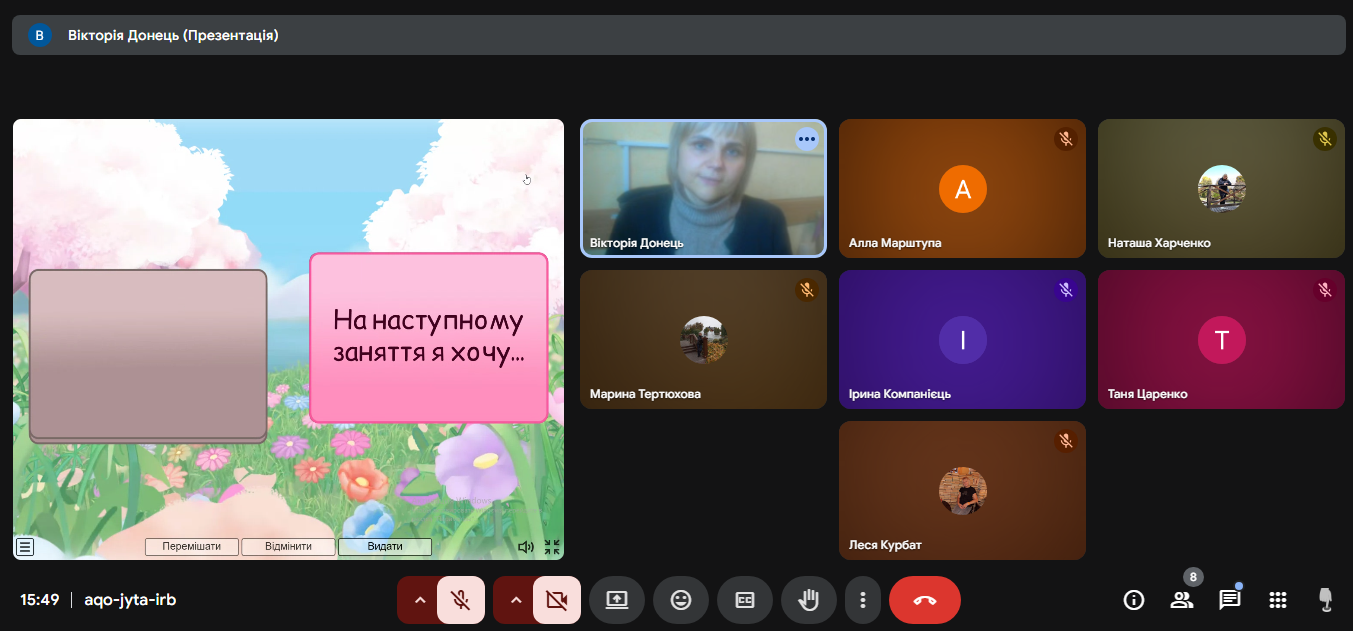
Task: Click the Перемішати button
Action: pos(191,547)
